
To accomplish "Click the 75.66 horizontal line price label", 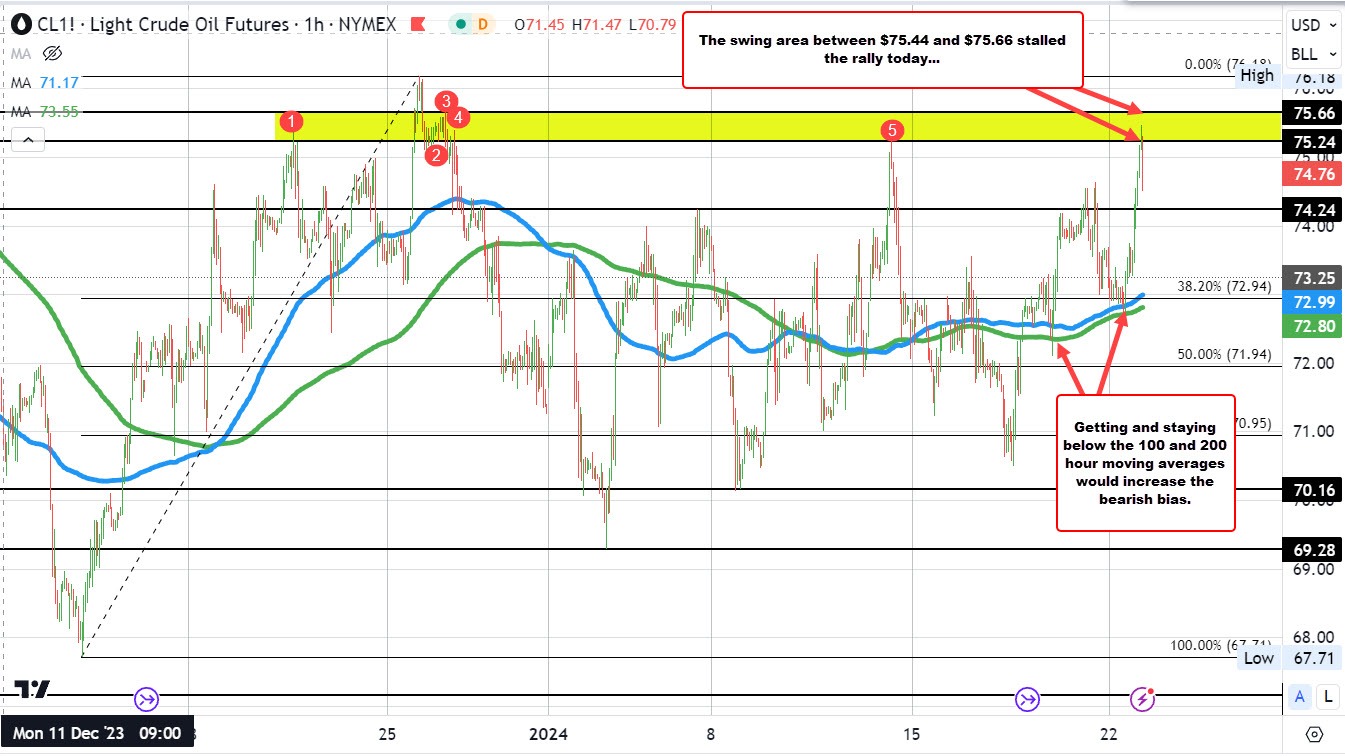I will (1311, 112).
